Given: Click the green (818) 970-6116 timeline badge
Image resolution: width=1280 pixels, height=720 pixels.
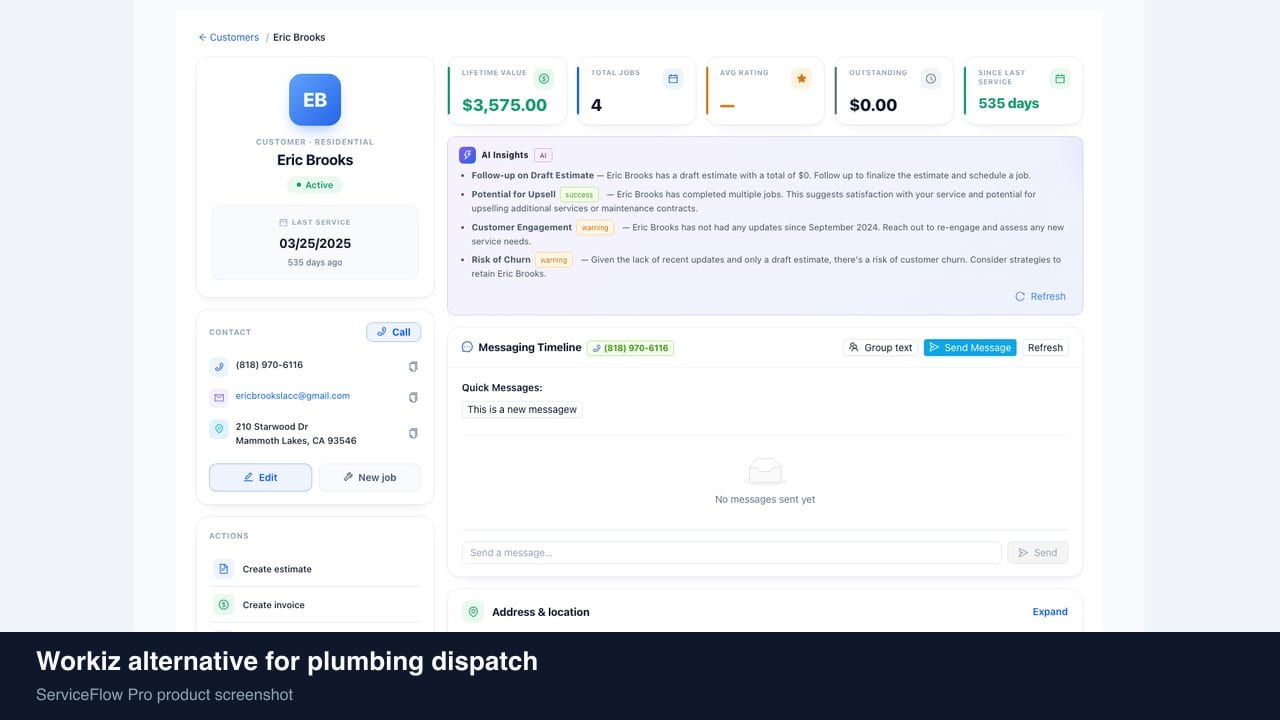Looking at the screenshot, I should click(x=630, y=348).
